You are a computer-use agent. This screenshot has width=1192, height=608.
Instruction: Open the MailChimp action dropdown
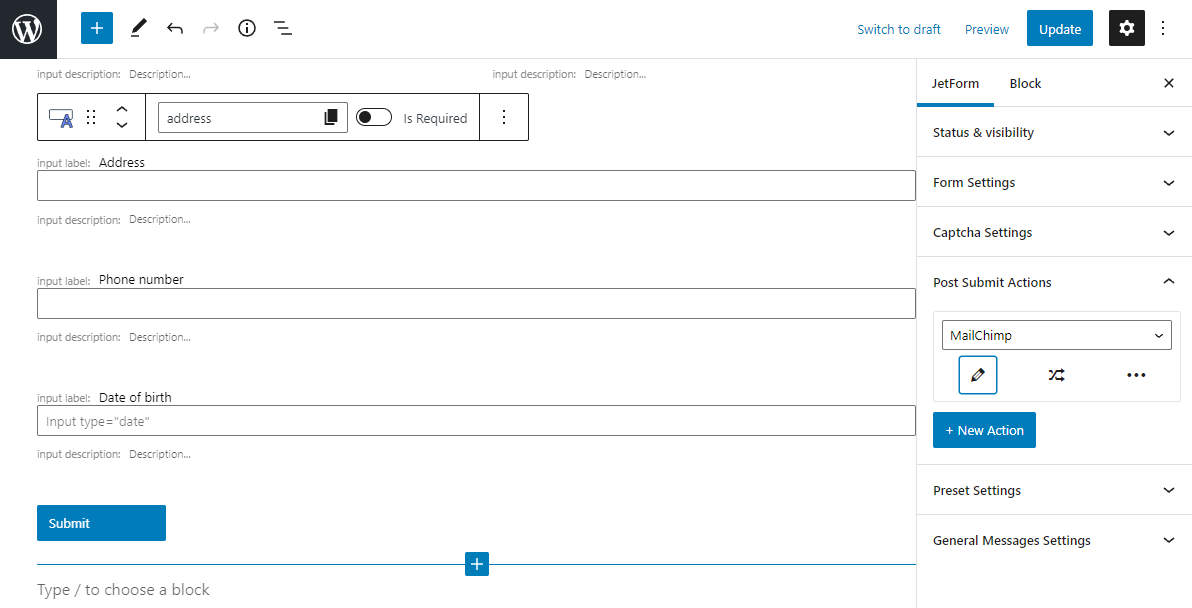[x=1056, y=335]
